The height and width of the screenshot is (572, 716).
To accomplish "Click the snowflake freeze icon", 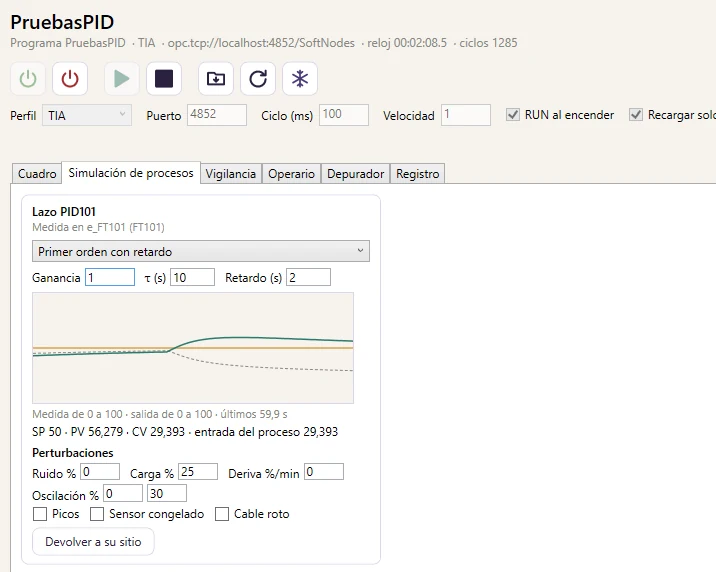I will (x=300, y=79).
